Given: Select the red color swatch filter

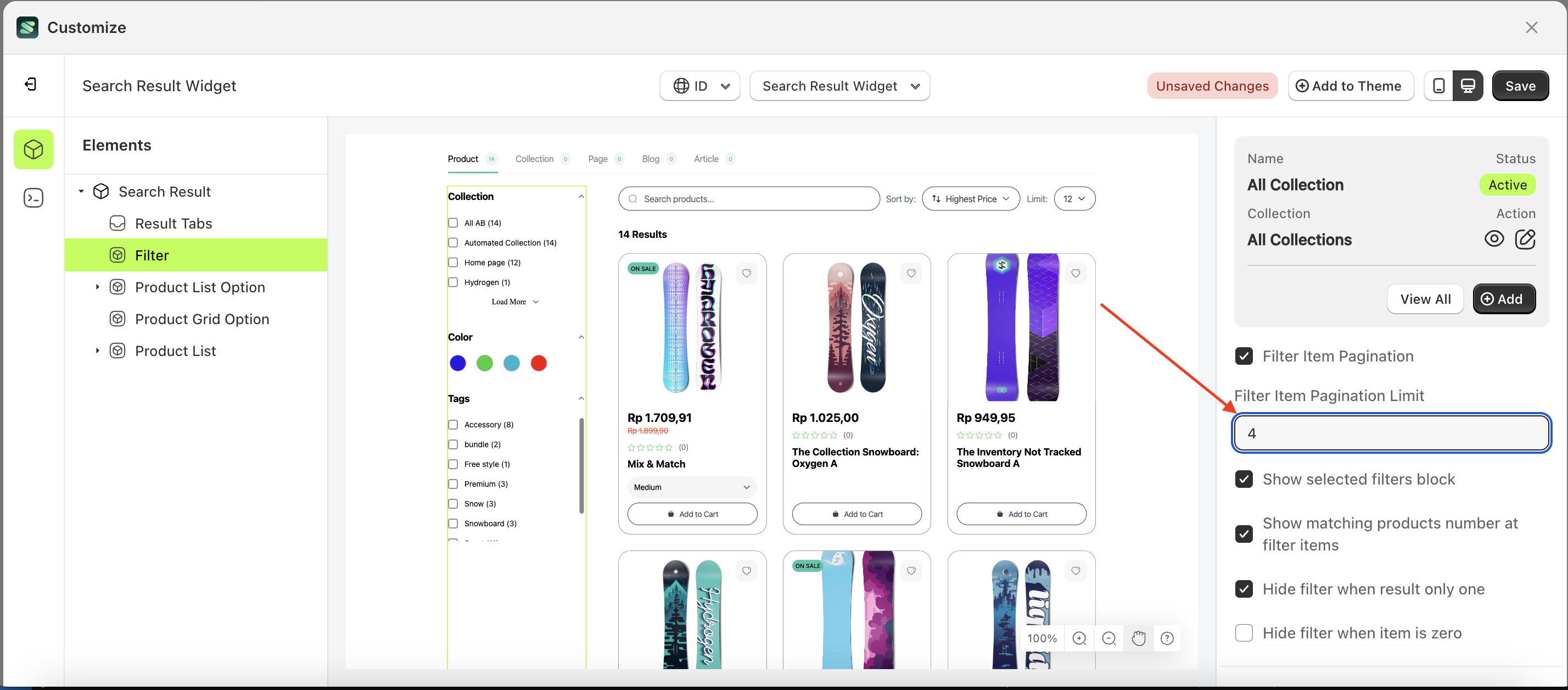Looking at the screenshot, I should click(538, 363).
